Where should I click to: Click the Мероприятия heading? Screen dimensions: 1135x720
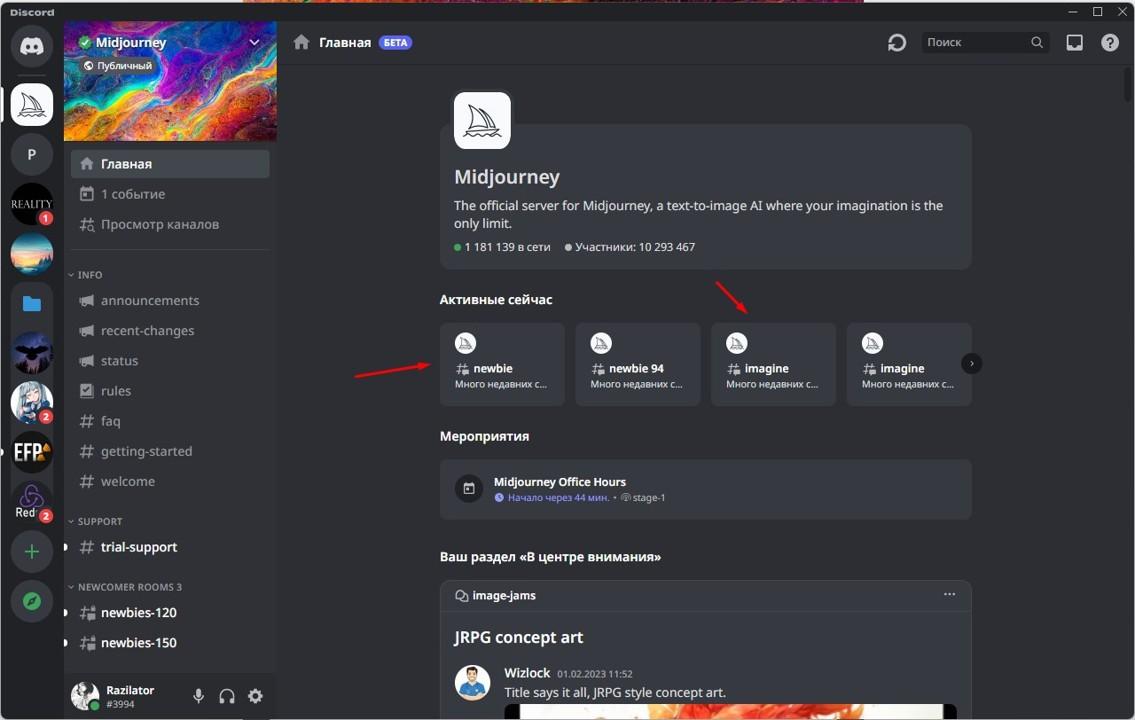(x=484, y=436)
